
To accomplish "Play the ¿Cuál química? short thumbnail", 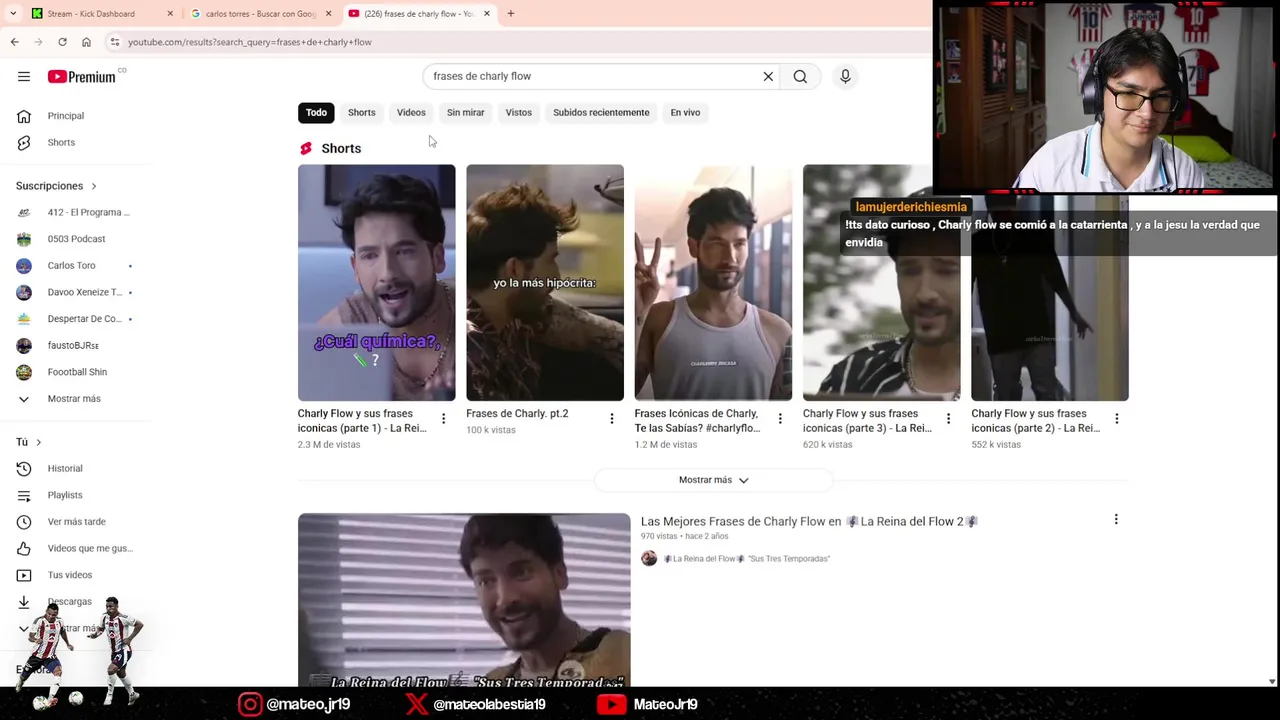I will [x=376, y=283].
